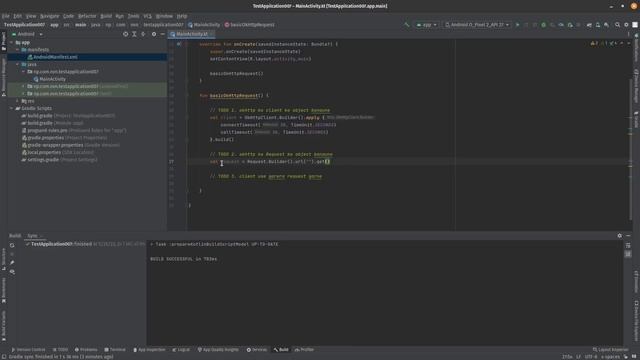Screen dimensions: 640x360
Task: Open Project panel options gear
Action: [154, 34]
